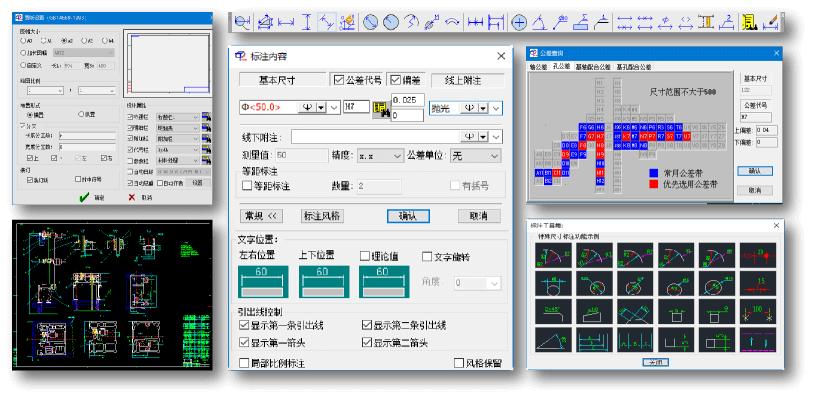Enable 局部比例标注 checkbox

[244, 363]
